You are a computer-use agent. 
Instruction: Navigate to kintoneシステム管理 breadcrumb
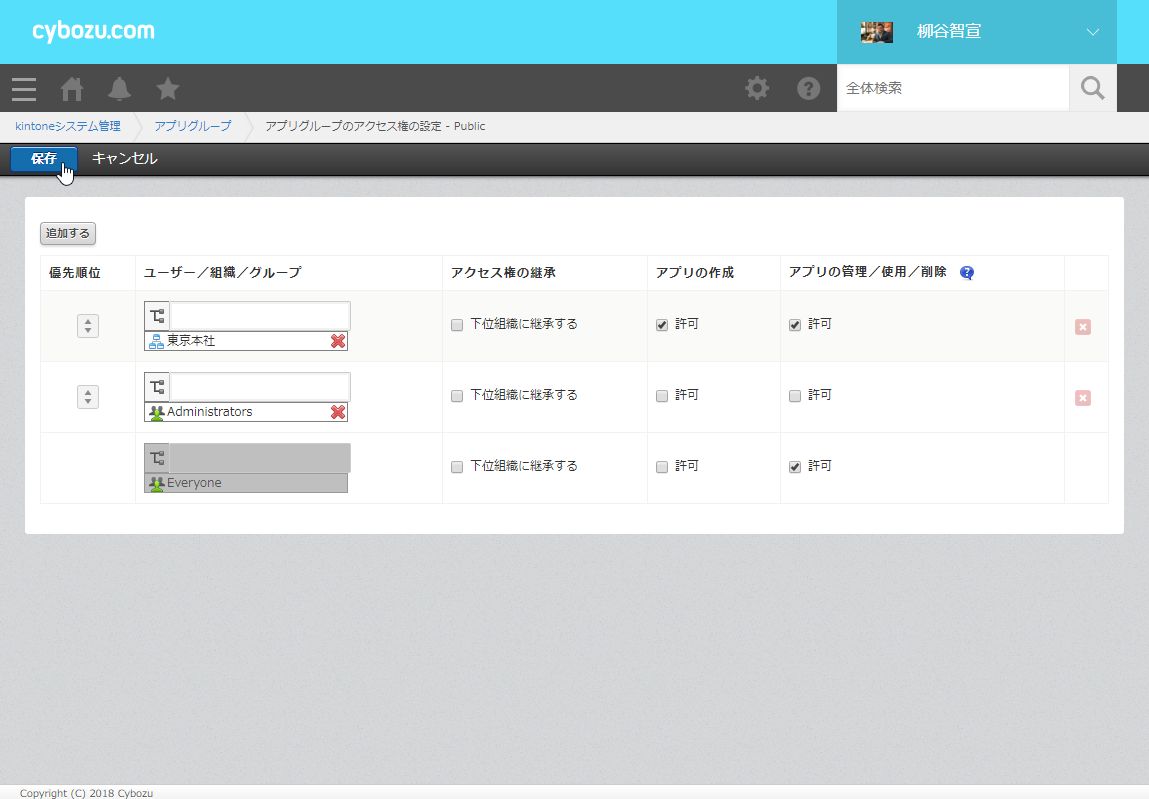pos(68,126)
